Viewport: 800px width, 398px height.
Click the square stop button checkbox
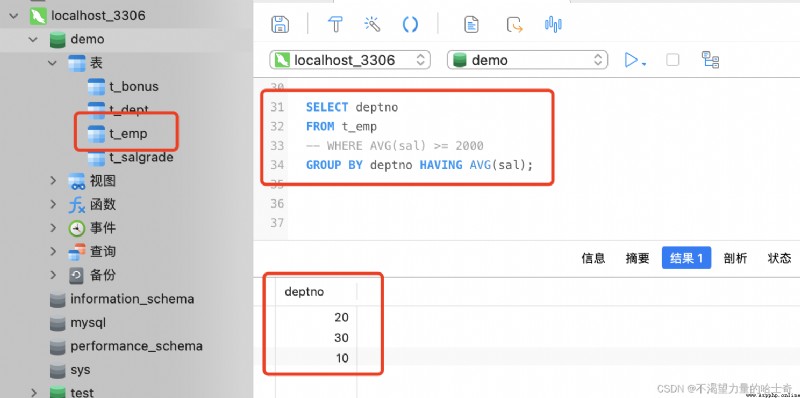pyautogui.click(x=672, y=60)
